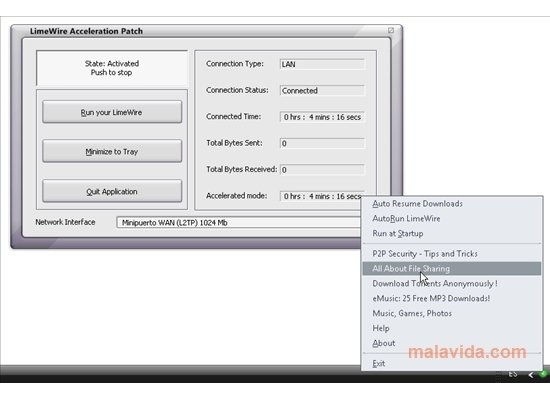Push the State: Activated stop button
550x400 pixels.
point(112,68)
